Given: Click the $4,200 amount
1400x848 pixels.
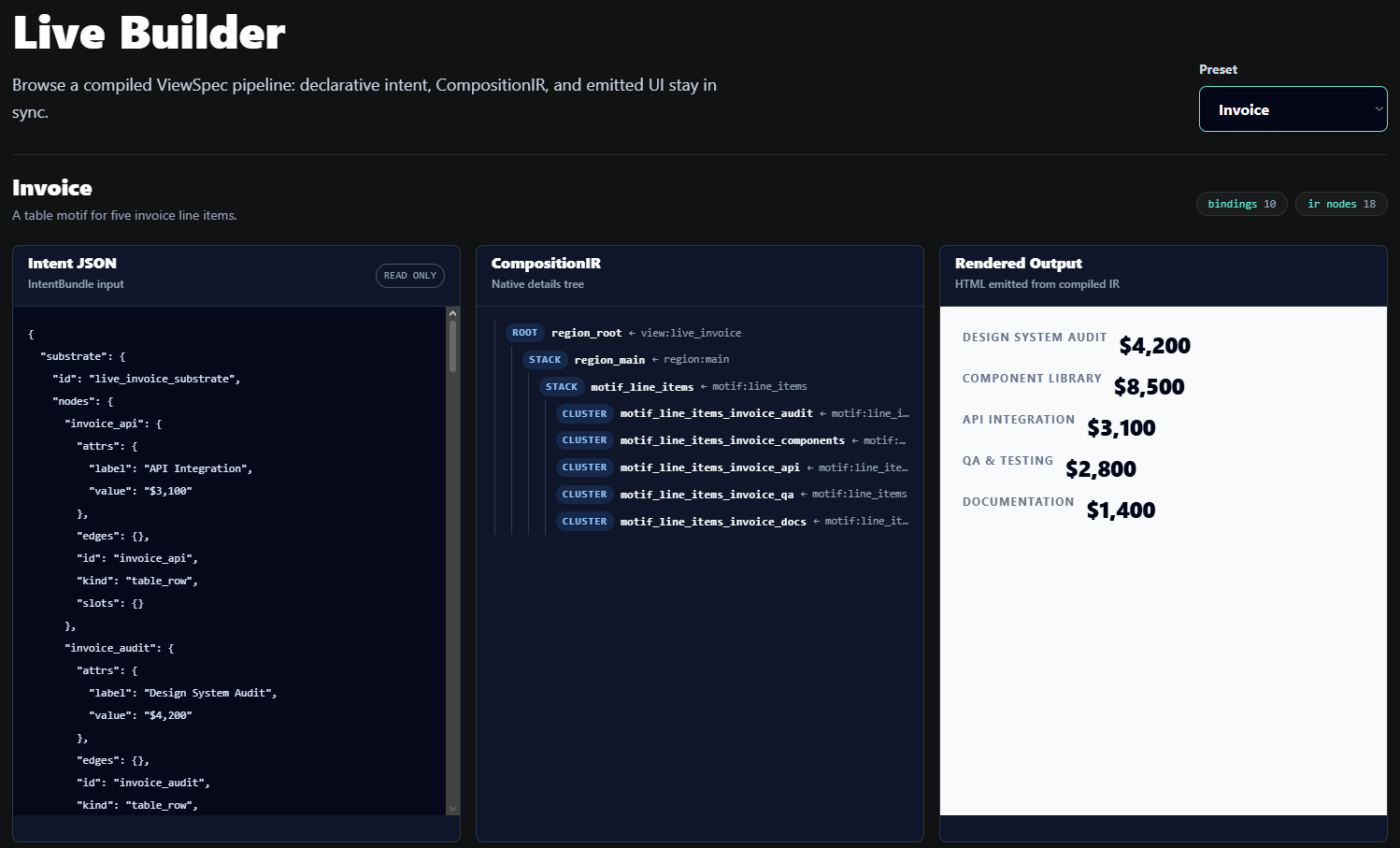Looking at the screenshot, I should click(1154, 346).
